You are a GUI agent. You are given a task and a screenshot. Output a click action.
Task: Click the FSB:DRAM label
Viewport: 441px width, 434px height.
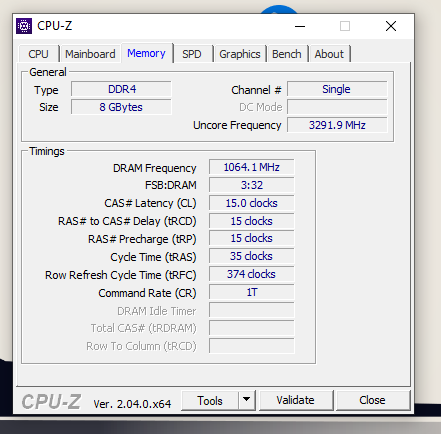171,185
